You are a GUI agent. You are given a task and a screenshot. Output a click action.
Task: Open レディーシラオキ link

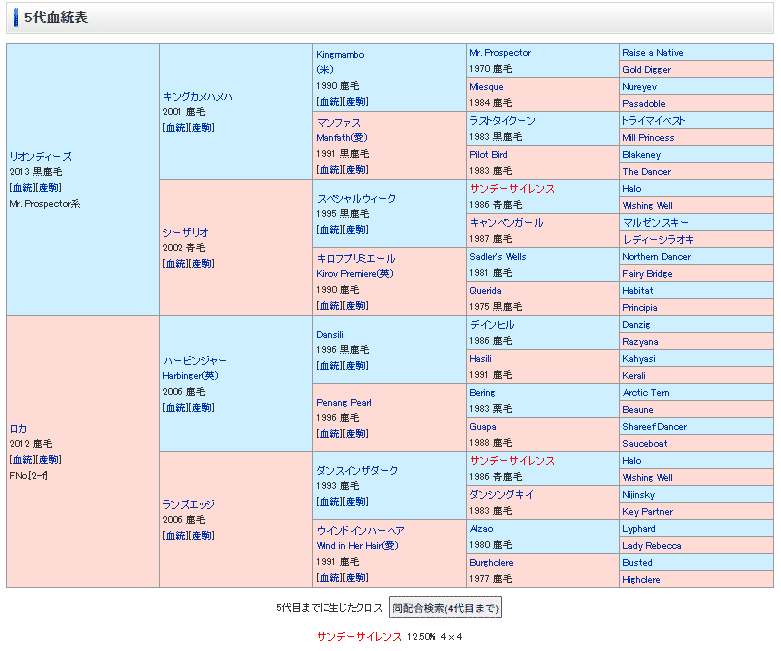(x=658, y=240)
